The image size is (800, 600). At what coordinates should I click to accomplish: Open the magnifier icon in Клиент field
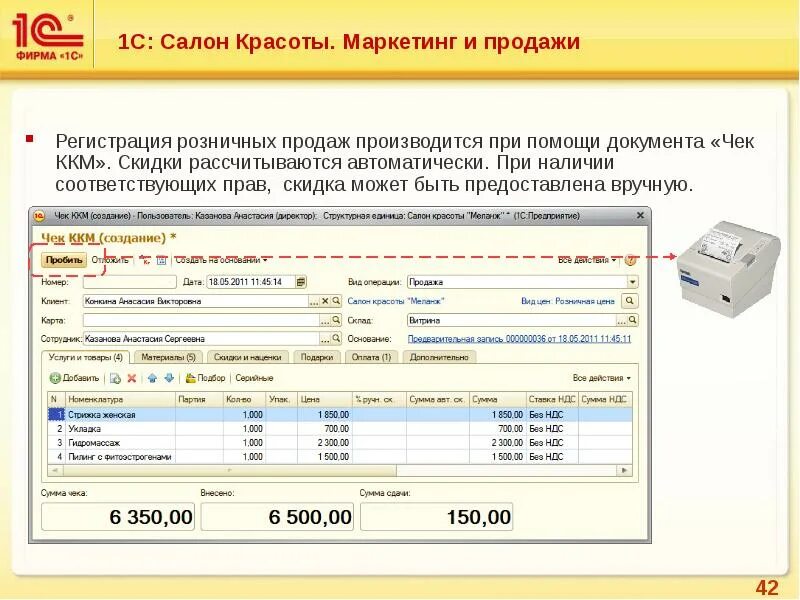[x=336, y=301]
